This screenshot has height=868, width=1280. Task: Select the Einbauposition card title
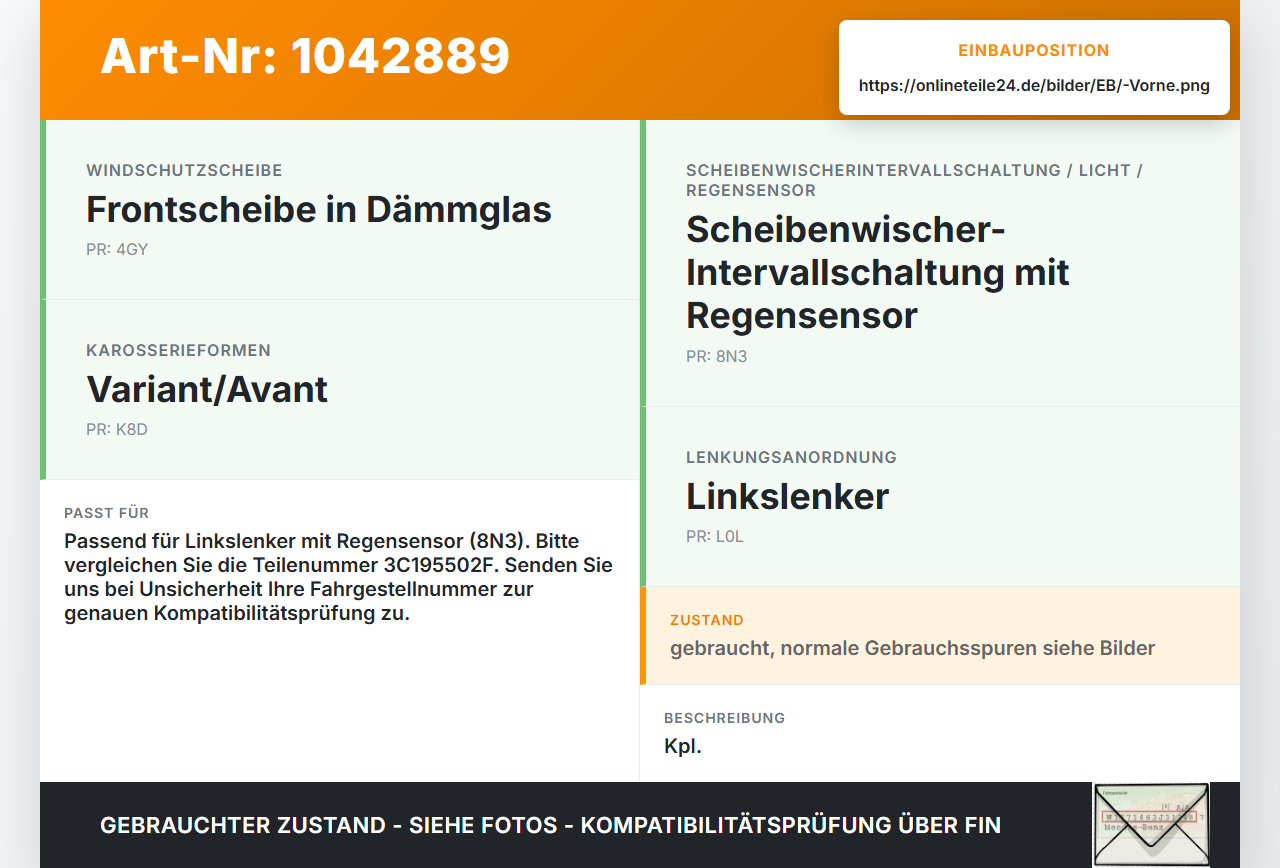pyautogui.click(x=1034, y=51)
